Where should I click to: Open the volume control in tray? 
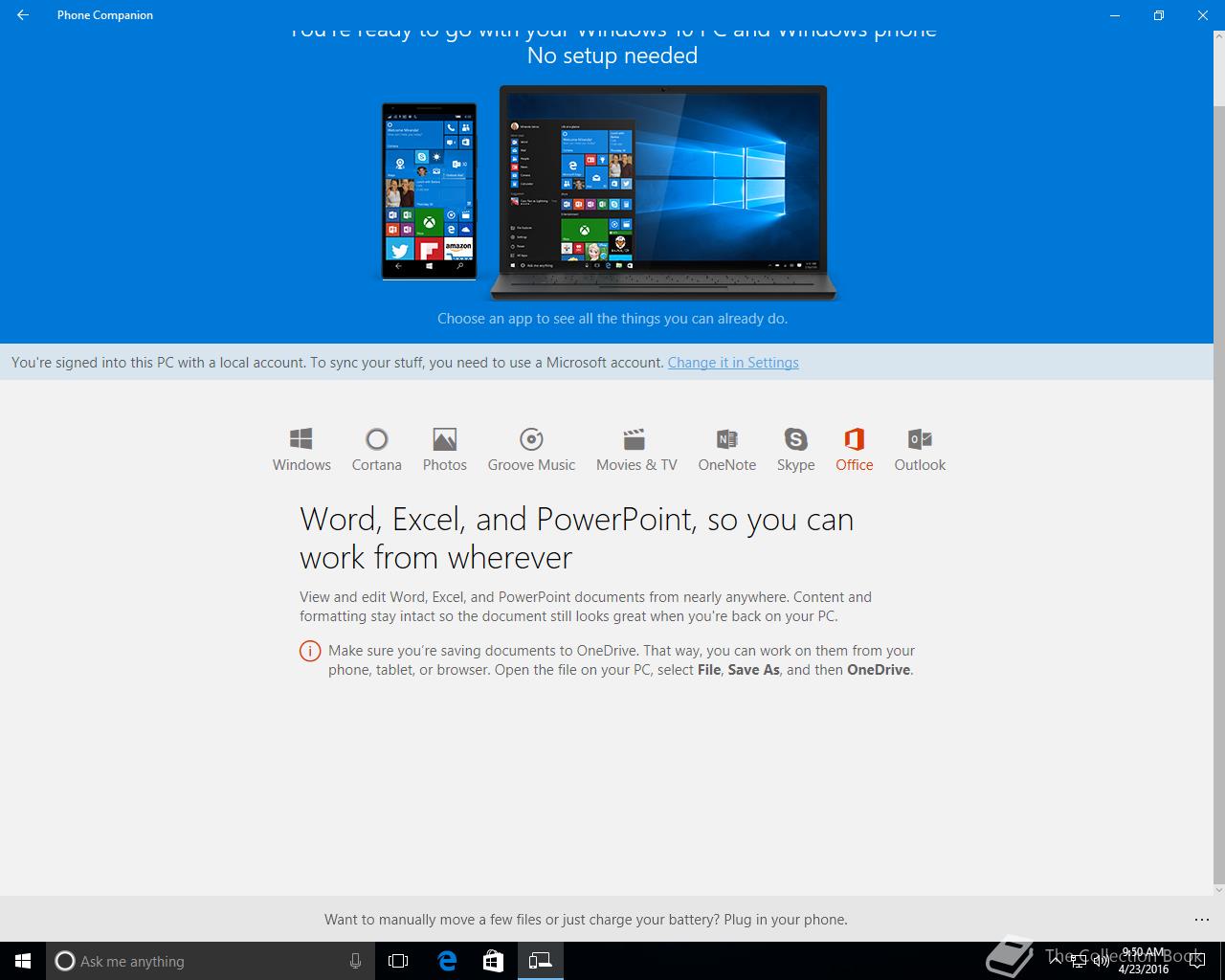click(x=1101, y=961)
